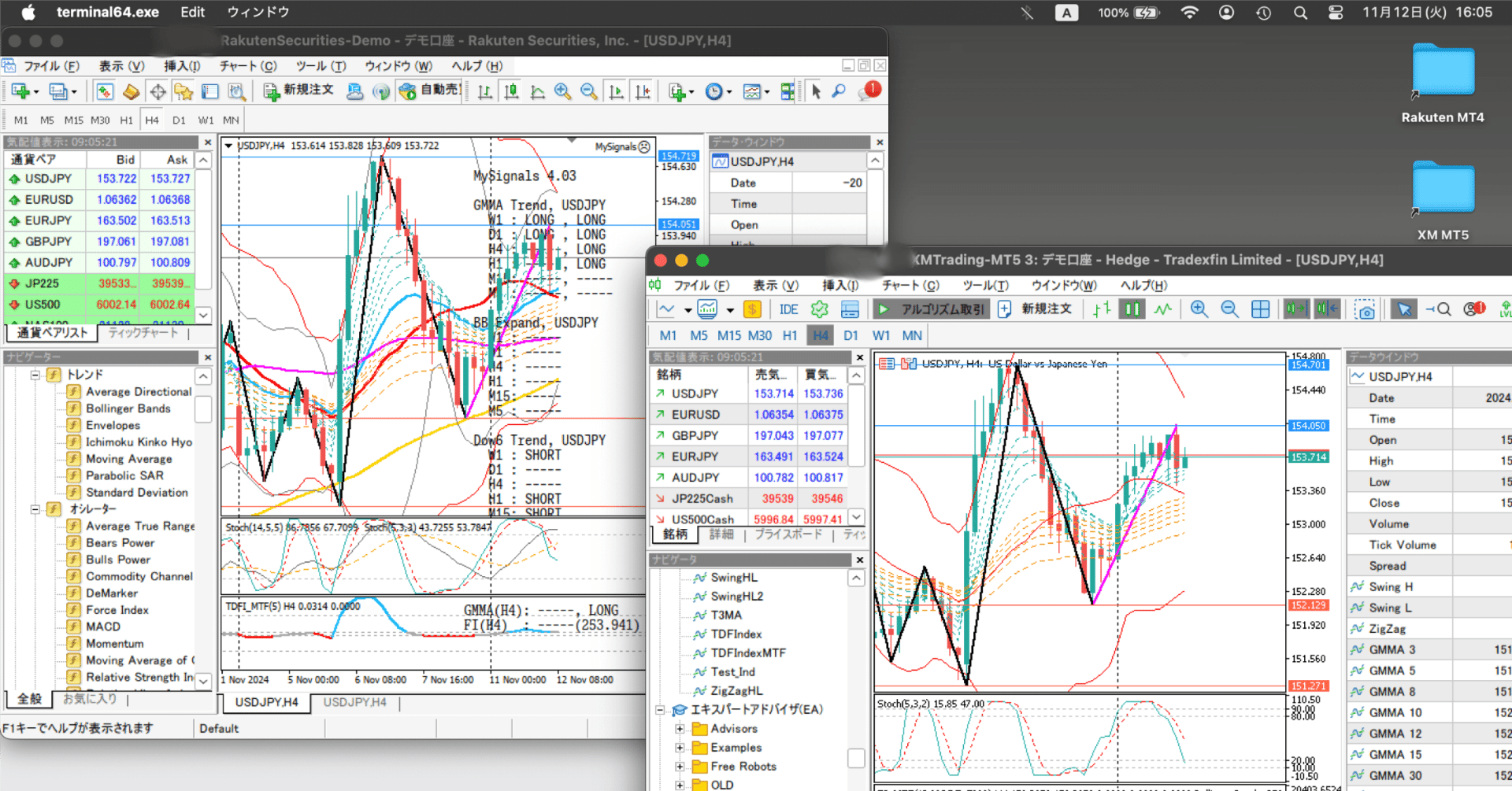
Task: Open チャート(C) menu in MT4 window
Action: click(248, 66)
